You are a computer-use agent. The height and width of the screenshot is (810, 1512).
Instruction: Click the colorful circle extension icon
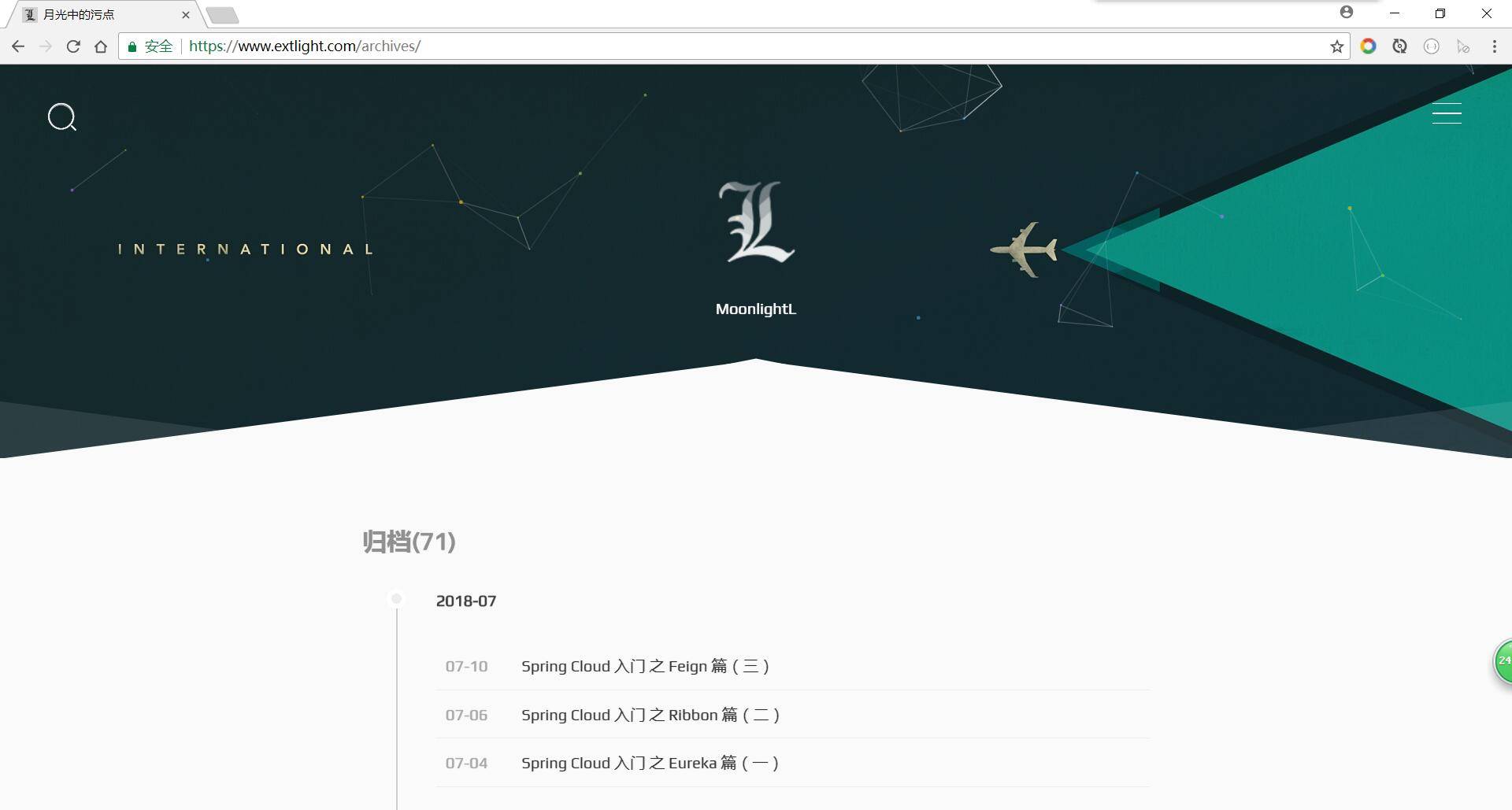(1368, 46)
